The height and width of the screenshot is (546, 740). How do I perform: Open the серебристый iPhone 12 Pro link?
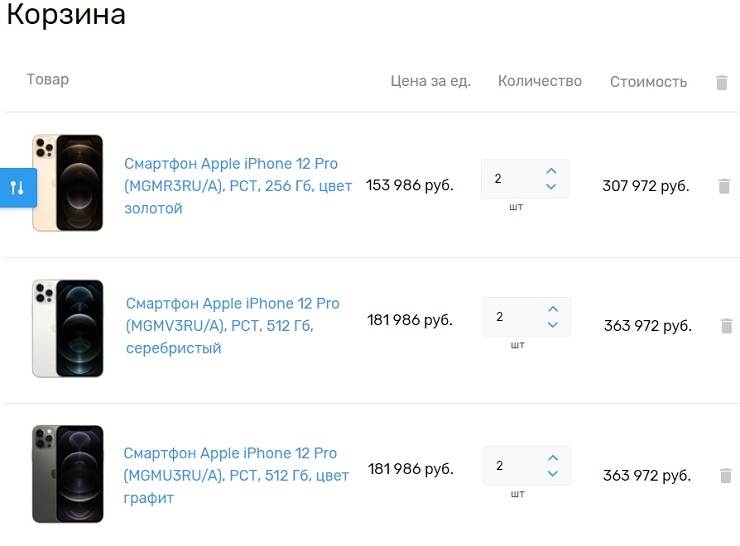coord(232,325)
